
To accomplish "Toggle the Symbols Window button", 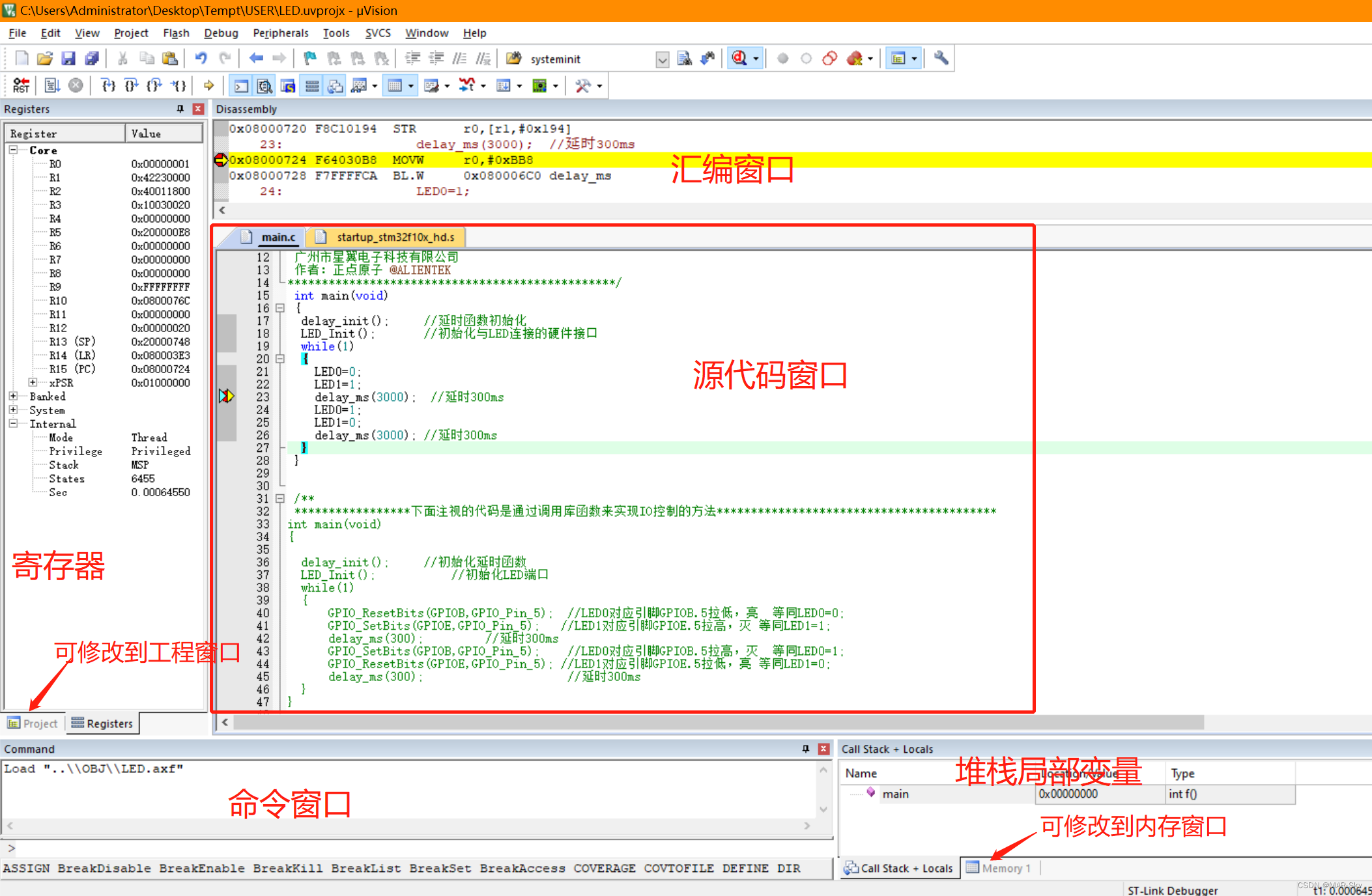I will (x=288, y=85).
